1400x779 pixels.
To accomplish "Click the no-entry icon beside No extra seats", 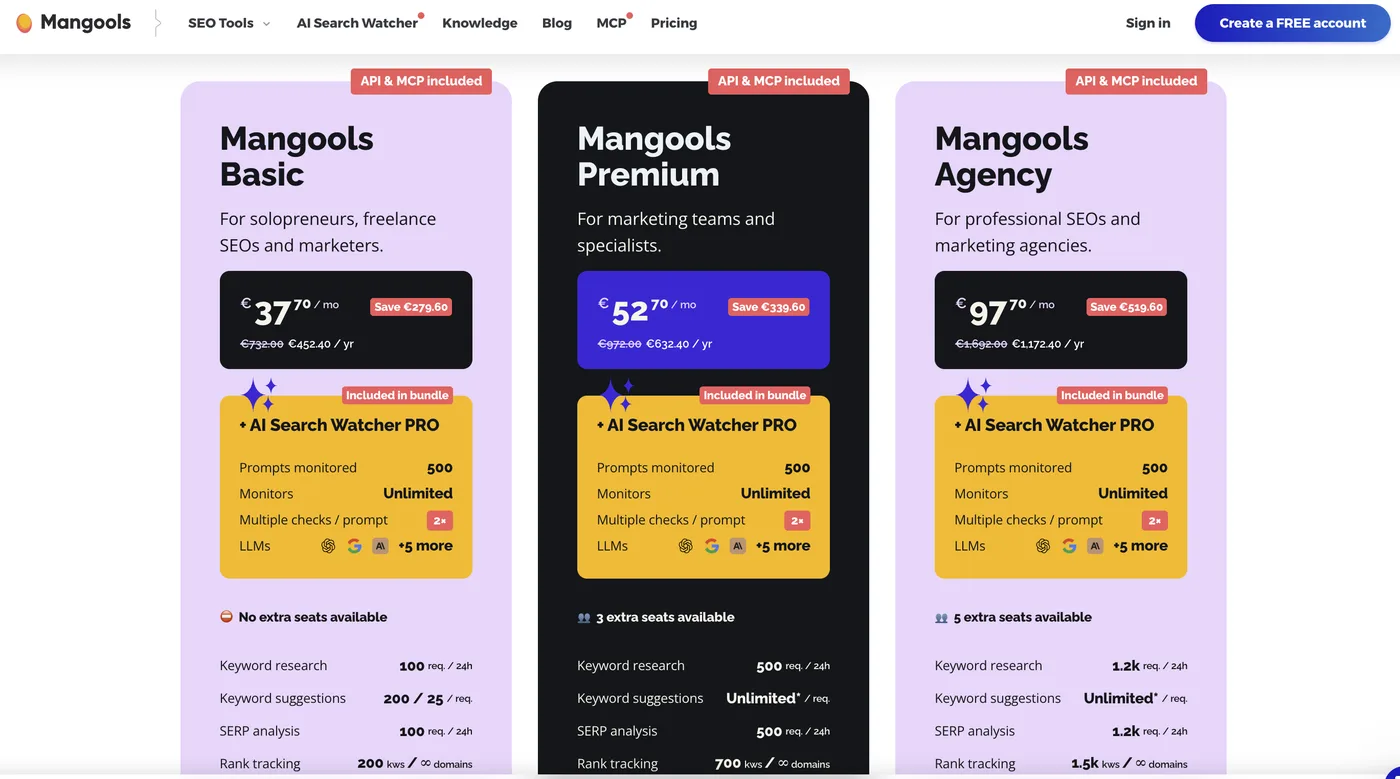I will pos(226,617).
